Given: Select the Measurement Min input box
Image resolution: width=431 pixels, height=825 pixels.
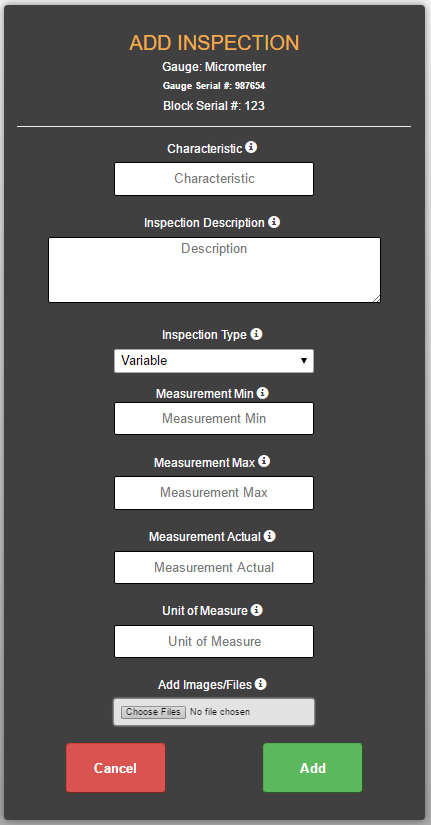Looking at the screenshot, I should [214, 419].
